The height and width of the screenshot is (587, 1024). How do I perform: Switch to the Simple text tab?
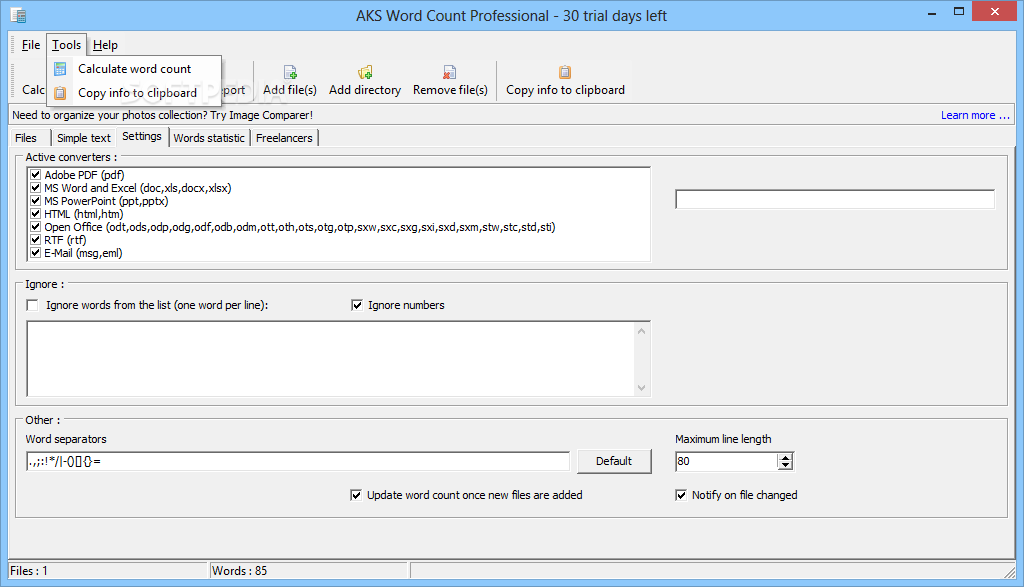coord(84,138)
